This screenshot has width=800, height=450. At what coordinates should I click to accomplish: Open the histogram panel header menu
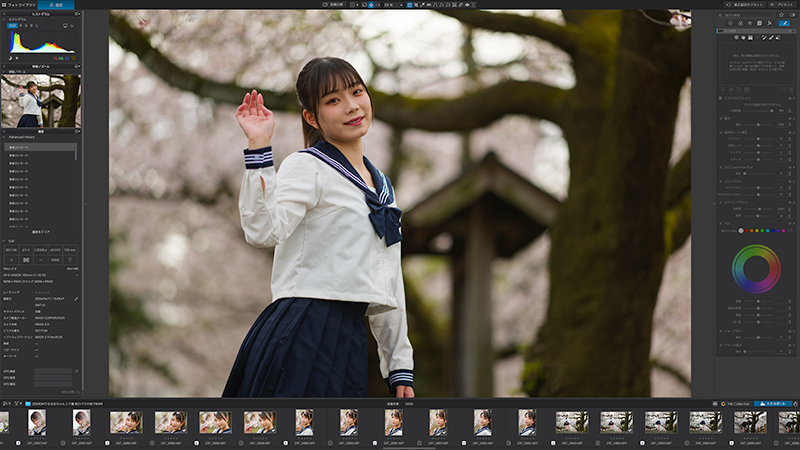[77, 14]
